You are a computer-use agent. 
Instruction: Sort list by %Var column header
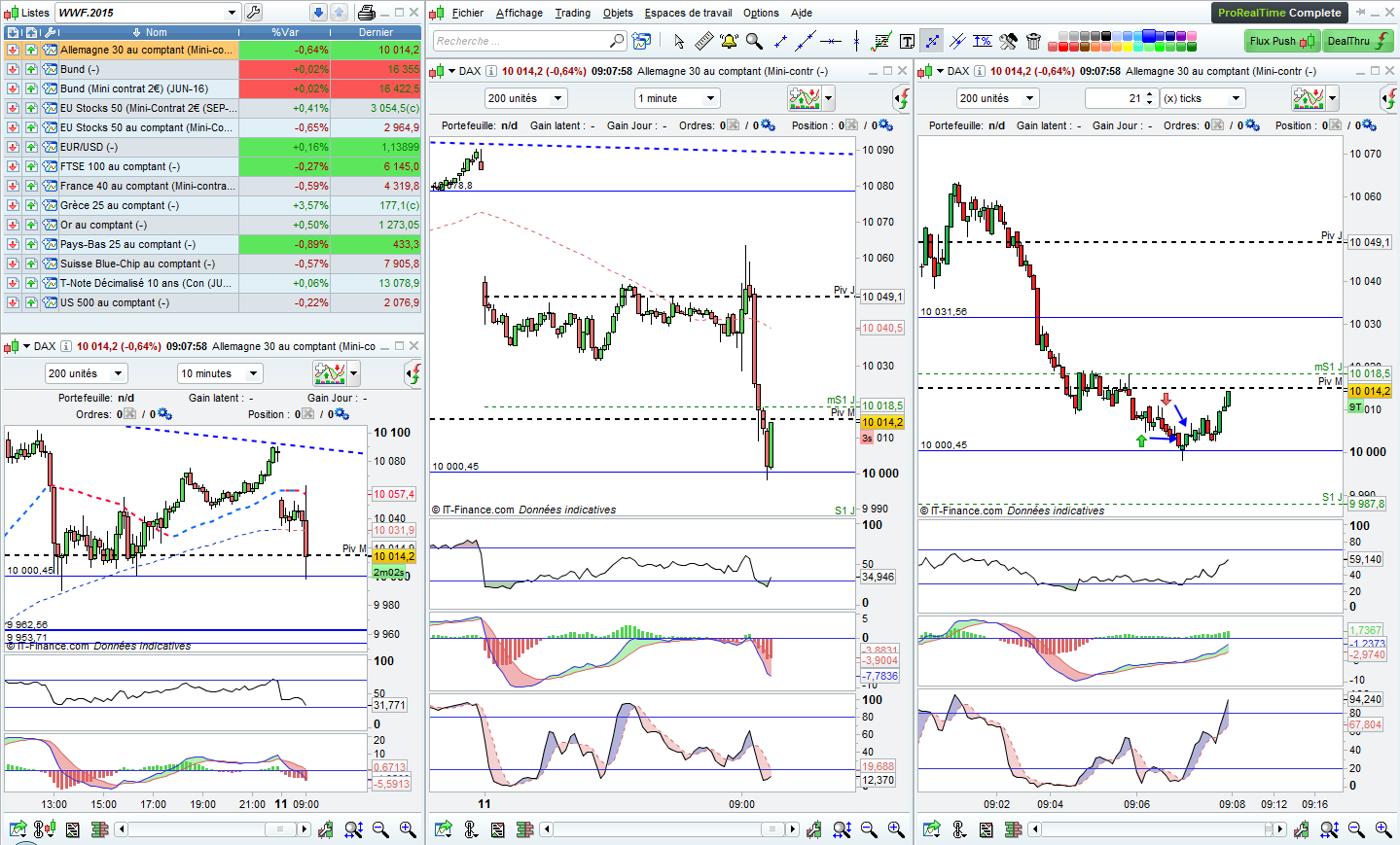pyautogui.click(x=284, y=32)
